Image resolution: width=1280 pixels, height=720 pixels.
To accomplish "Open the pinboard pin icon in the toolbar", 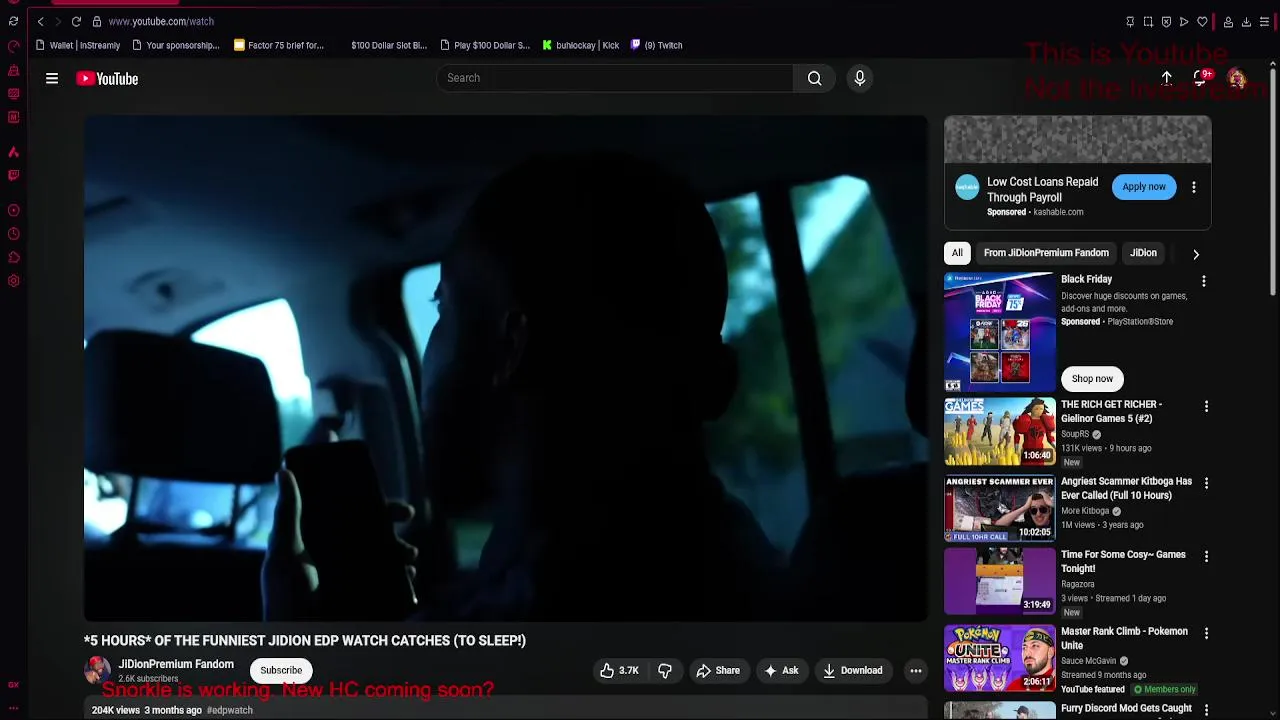I will tap(1130, 21).
